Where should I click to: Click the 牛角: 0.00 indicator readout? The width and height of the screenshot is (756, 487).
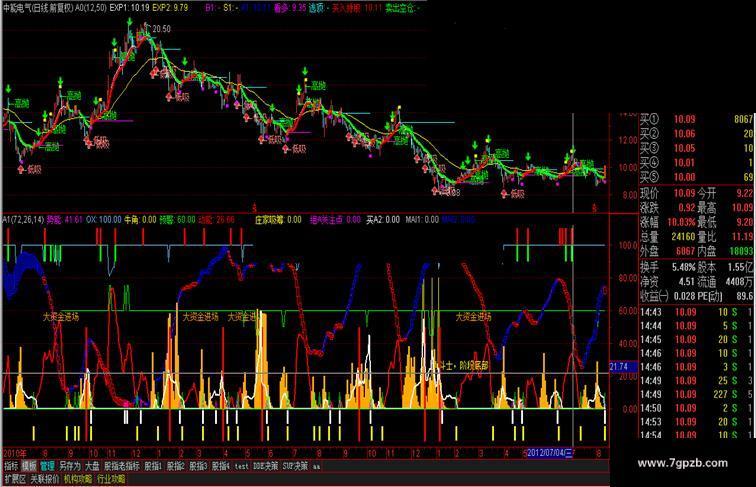coord(140,219)
